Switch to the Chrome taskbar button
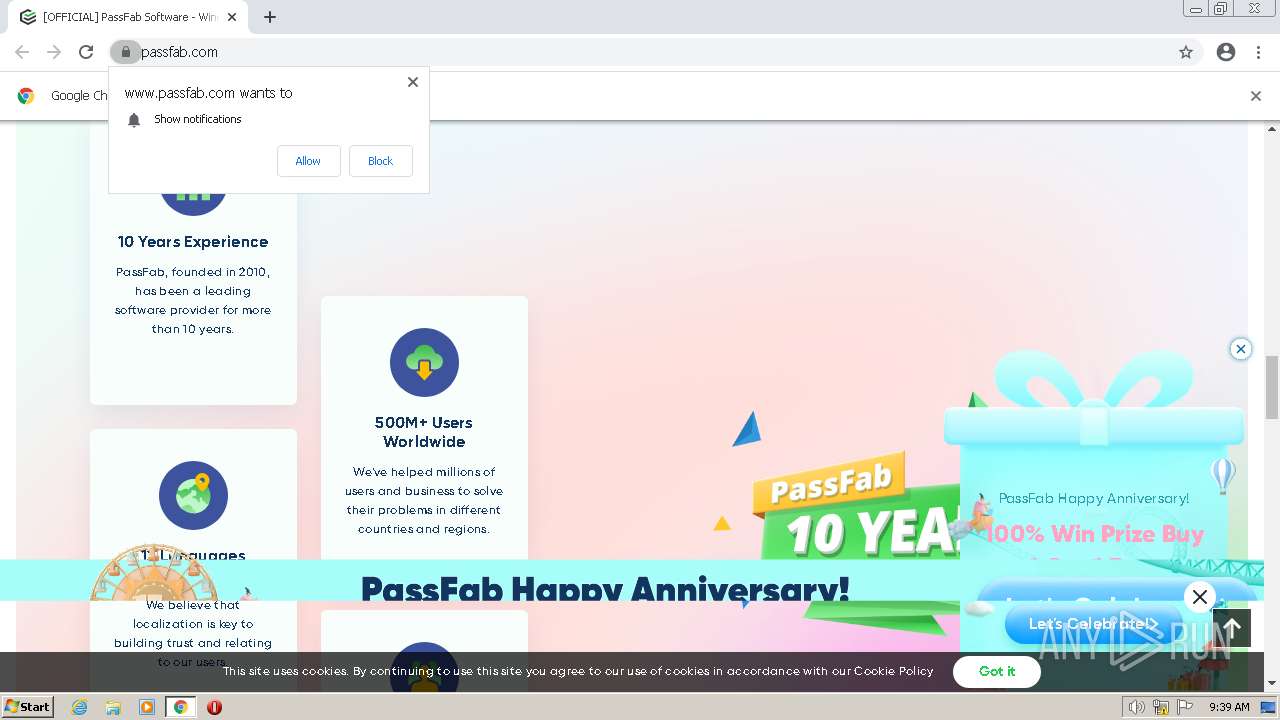The image size is (1280, 720). 181,707
